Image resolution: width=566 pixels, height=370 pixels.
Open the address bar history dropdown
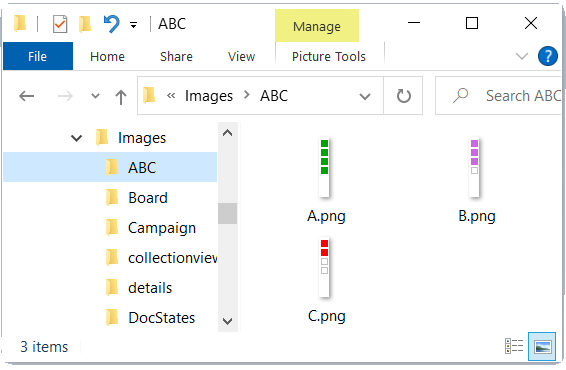[x=365, y=96]
